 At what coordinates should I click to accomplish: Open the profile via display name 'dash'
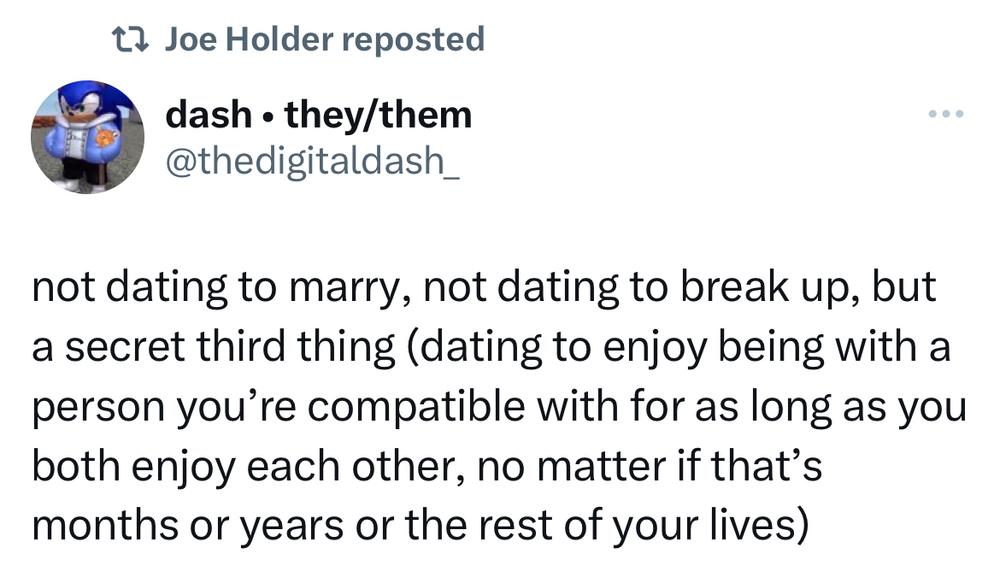coord(209,115)
